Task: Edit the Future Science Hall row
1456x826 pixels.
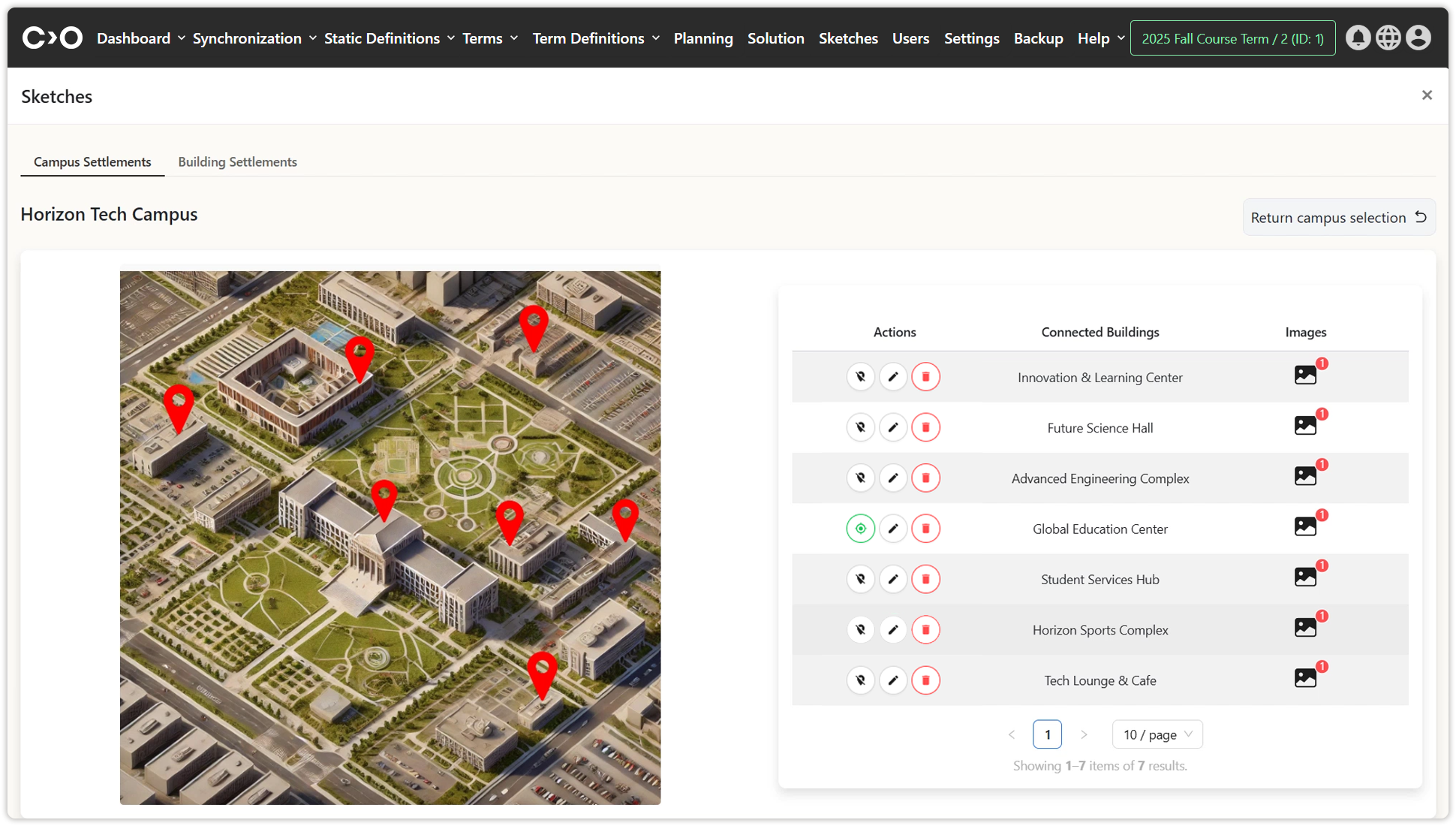Action: click(893, 427)
